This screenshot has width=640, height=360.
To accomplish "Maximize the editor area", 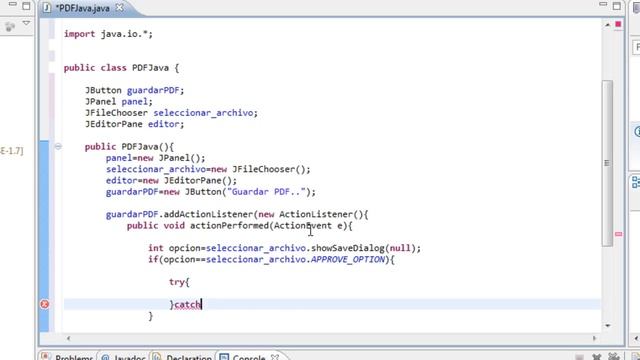I will pos(617,6).
